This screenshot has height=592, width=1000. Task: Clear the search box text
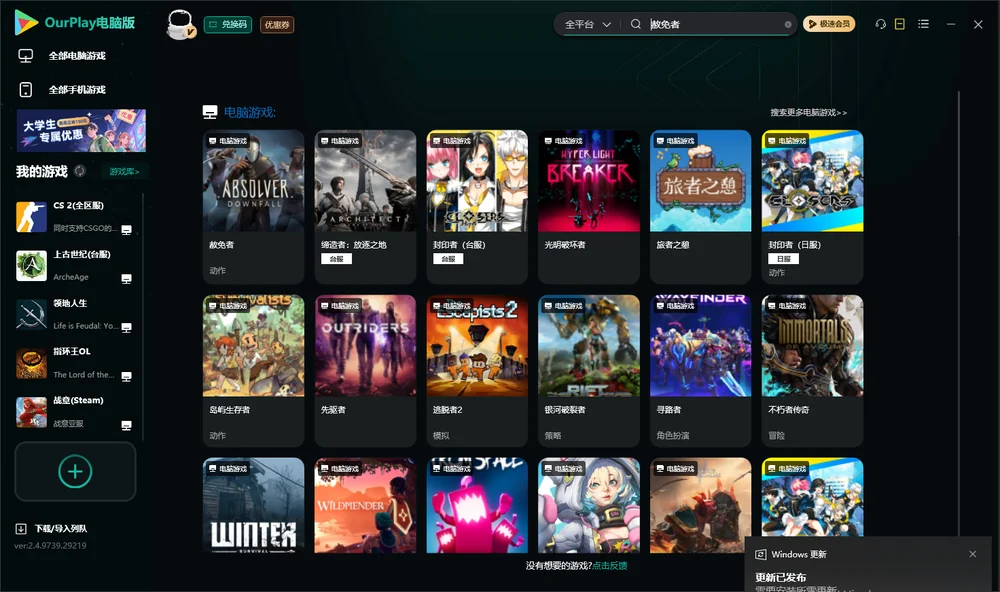(x=788, y=25)
